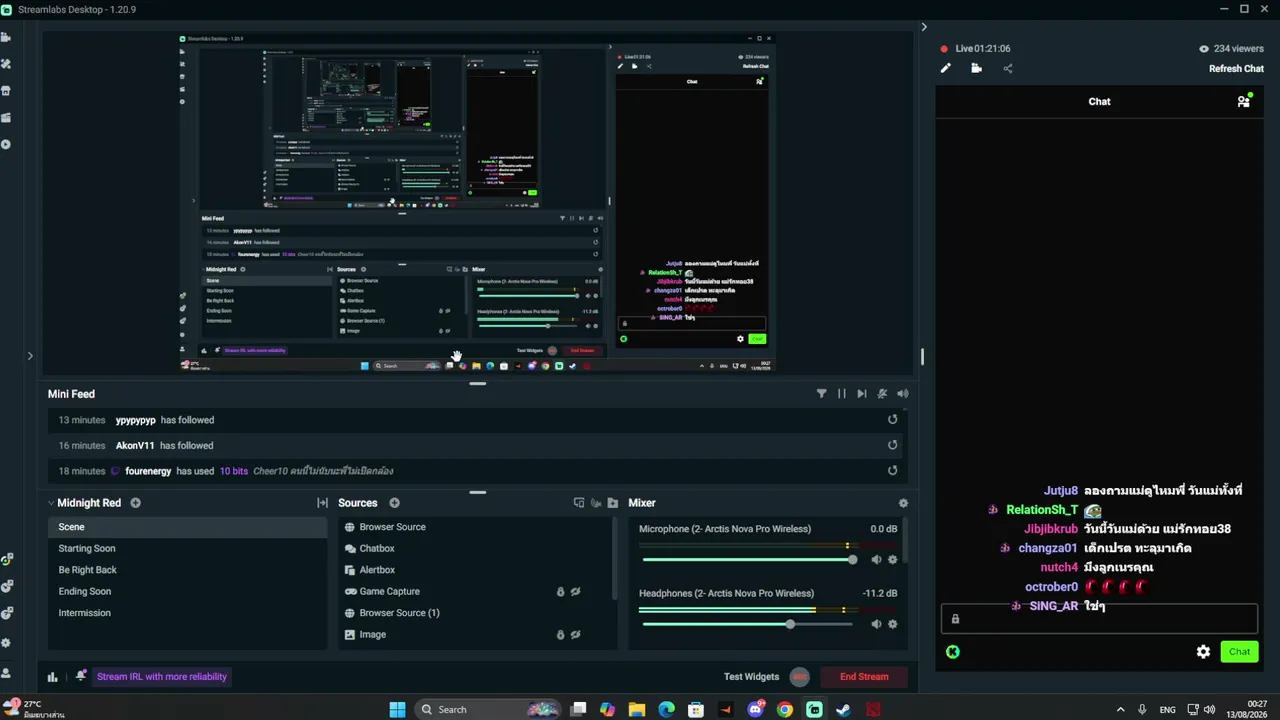The width and height of the screenshot is (1280, 720).
Task: Add a new scene with plus icon
Action: 135,503
